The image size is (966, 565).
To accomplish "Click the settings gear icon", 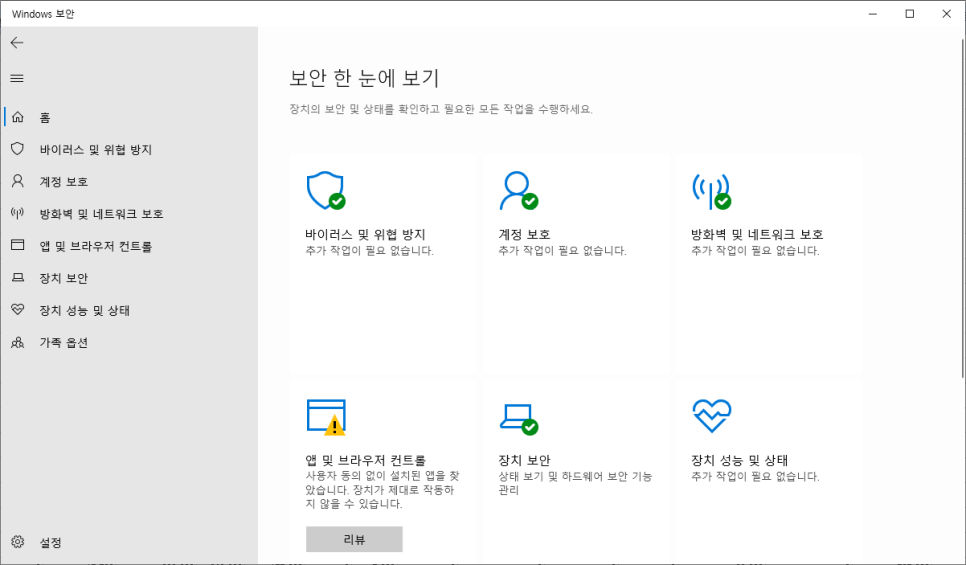I will (x=18, y=542).
